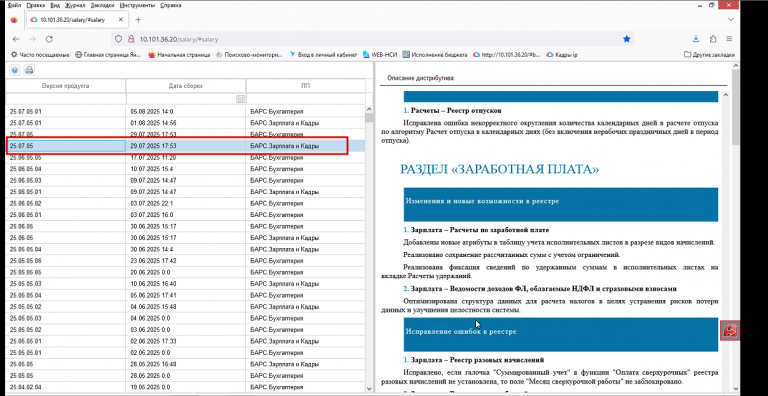Select the row dated 10.06.2025 16:40
Screen dimensions: 768x396
tap(186, 284)
